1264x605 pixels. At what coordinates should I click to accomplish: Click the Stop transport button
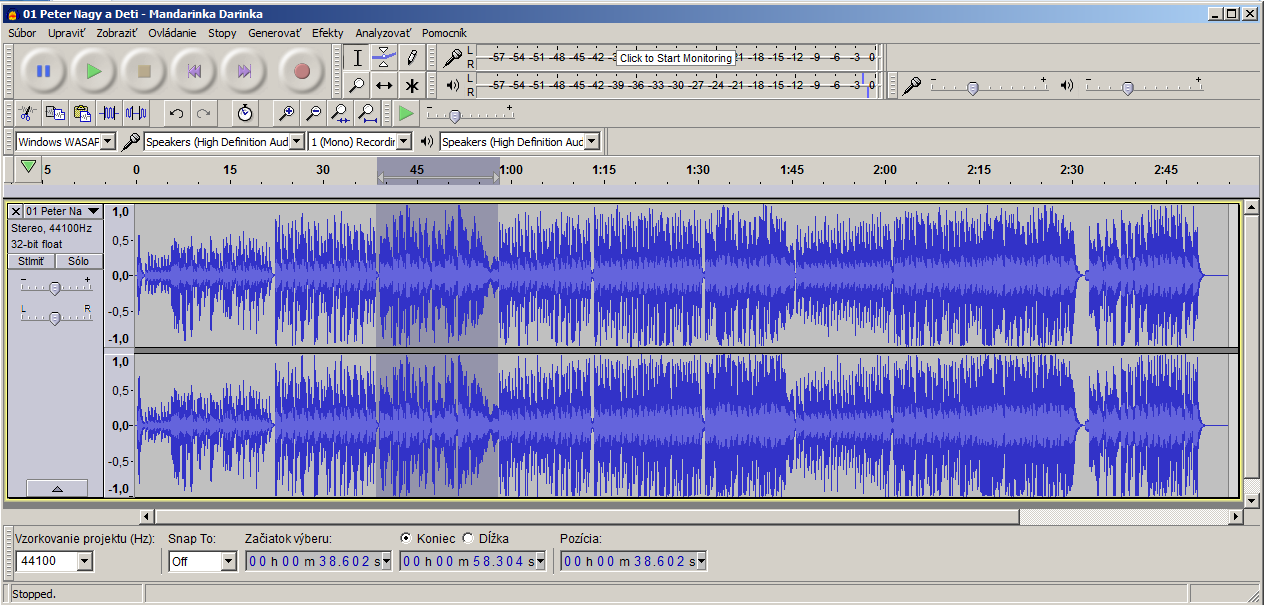click(144, 71)
